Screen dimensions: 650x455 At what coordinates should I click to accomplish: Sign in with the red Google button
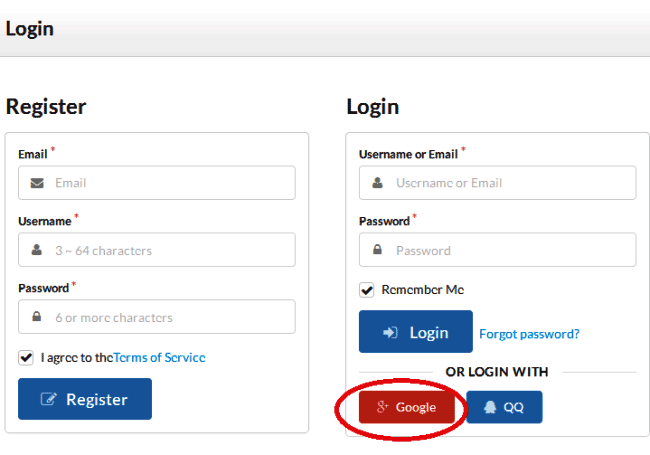[x=407, y=407]
